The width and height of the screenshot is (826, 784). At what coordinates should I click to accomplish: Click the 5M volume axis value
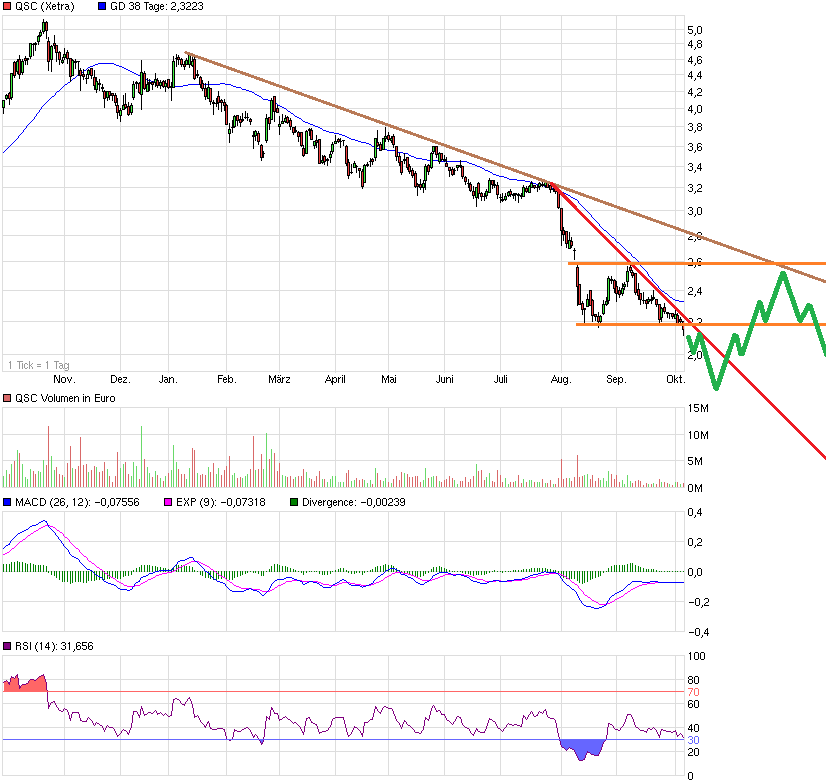pyautogui.click(x=695, y=462)
